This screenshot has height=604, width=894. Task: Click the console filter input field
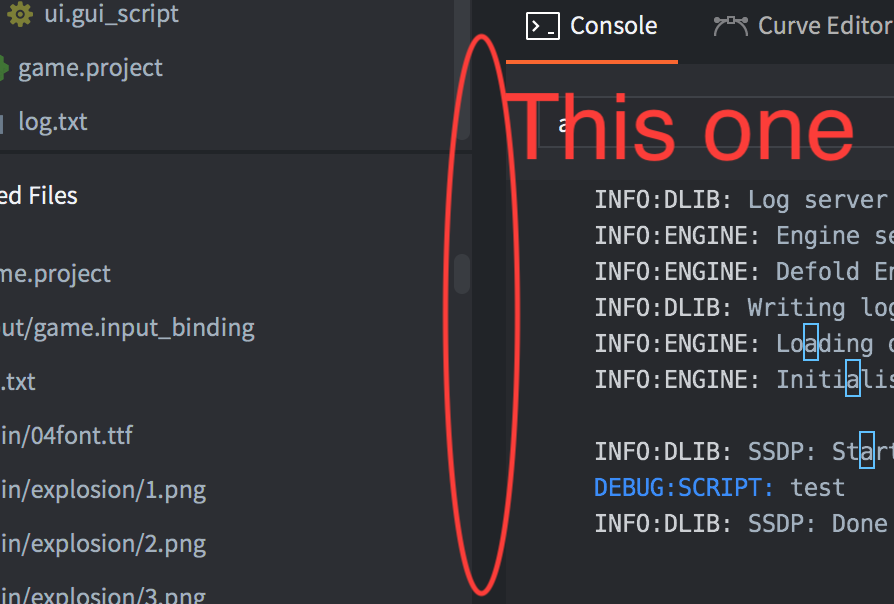(x=716, y=122)
